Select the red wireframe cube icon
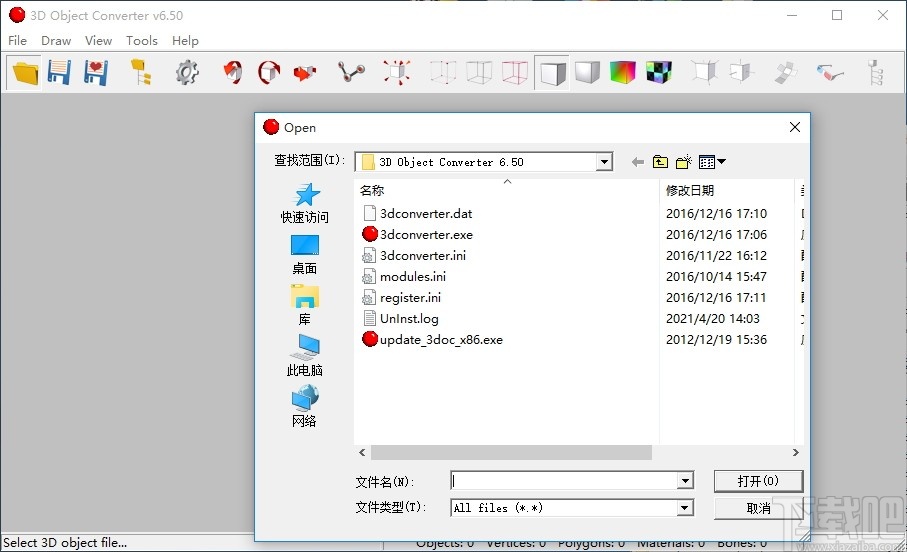Viewport: 907px width, 552px height. click(515, 73)
